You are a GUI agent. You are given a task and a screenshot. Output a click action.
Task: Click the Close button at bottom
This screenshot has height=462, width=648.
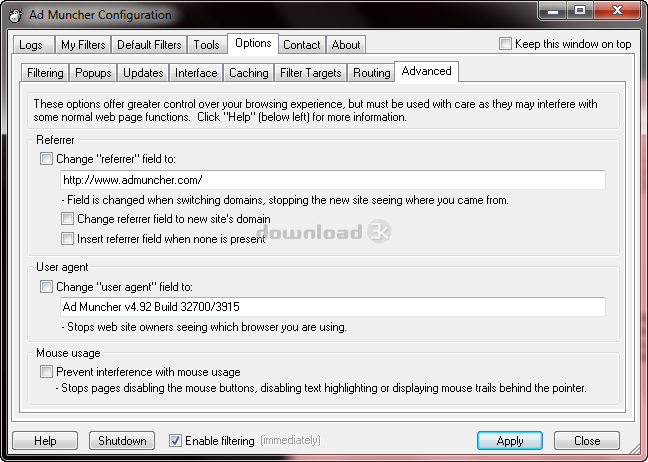click(587, 441)
